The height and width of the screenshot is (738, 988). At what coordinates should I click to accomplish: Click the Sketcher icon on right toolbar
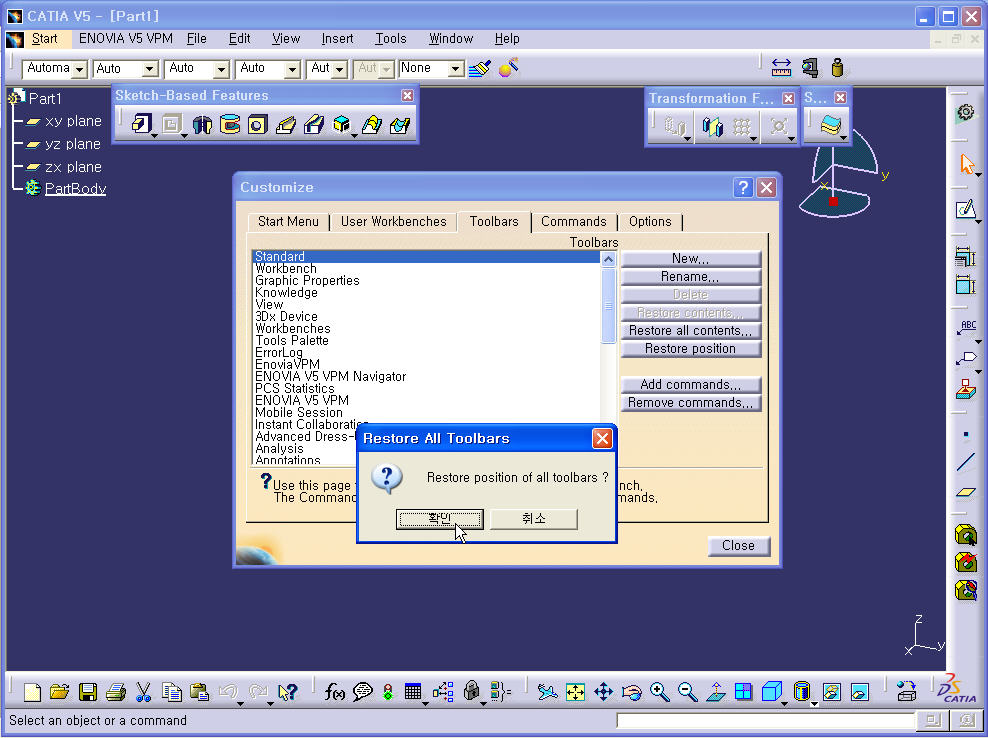[x=965, y=210]
